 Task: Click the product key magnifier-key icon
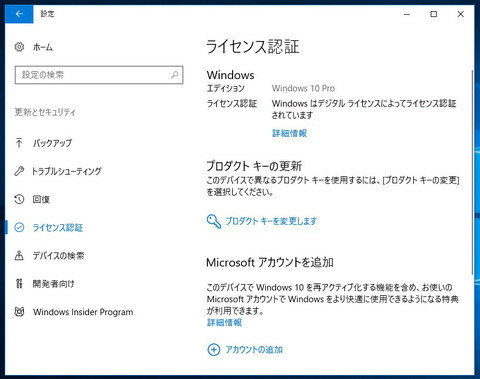(214, 221)
